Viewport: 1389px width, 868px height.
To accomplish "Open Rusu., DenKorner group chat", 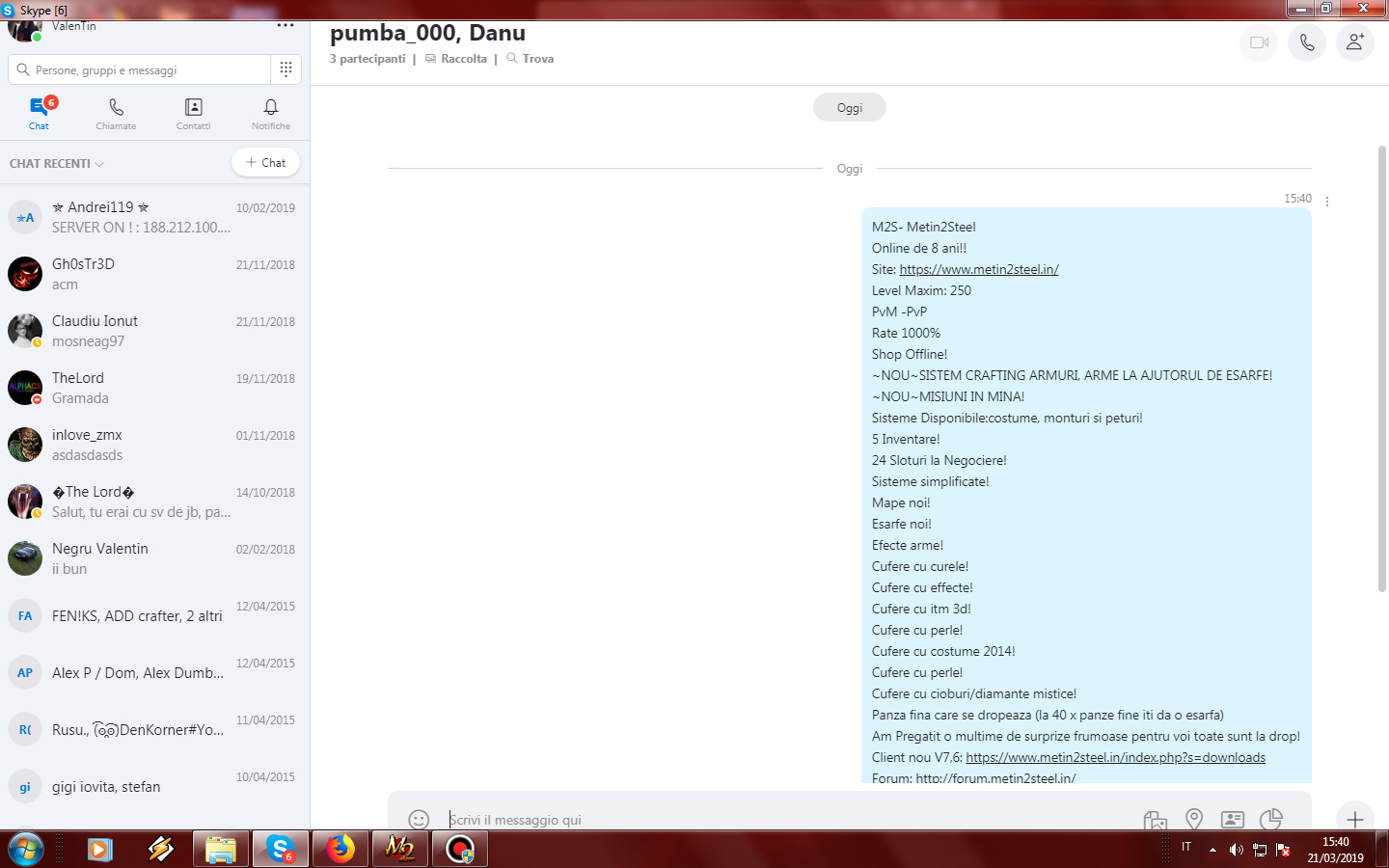I will point(154,729).
